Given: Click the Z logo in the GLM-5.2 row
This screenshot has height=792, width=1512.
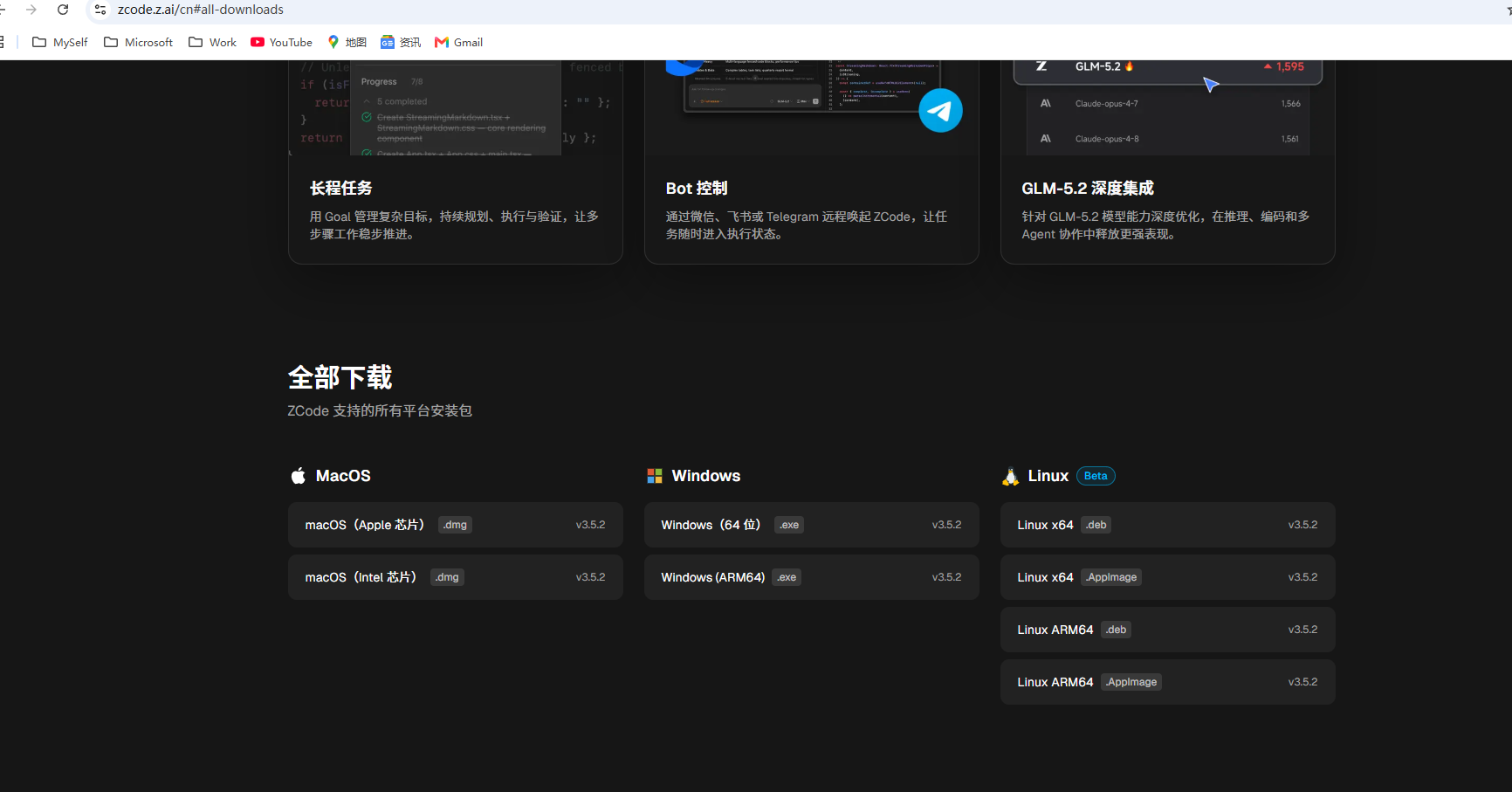Looking at the screenshot, I should (1041, 66).
